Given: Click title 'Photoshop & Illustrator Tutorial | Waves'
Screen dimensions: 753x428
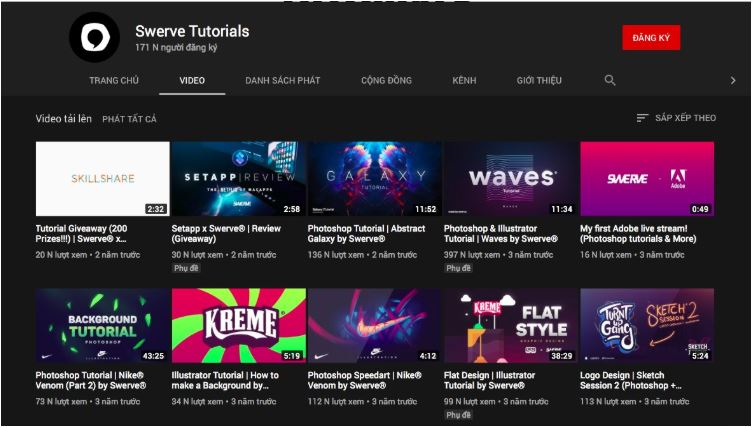Looking at the screenshot, I should (x=501, y=234).
